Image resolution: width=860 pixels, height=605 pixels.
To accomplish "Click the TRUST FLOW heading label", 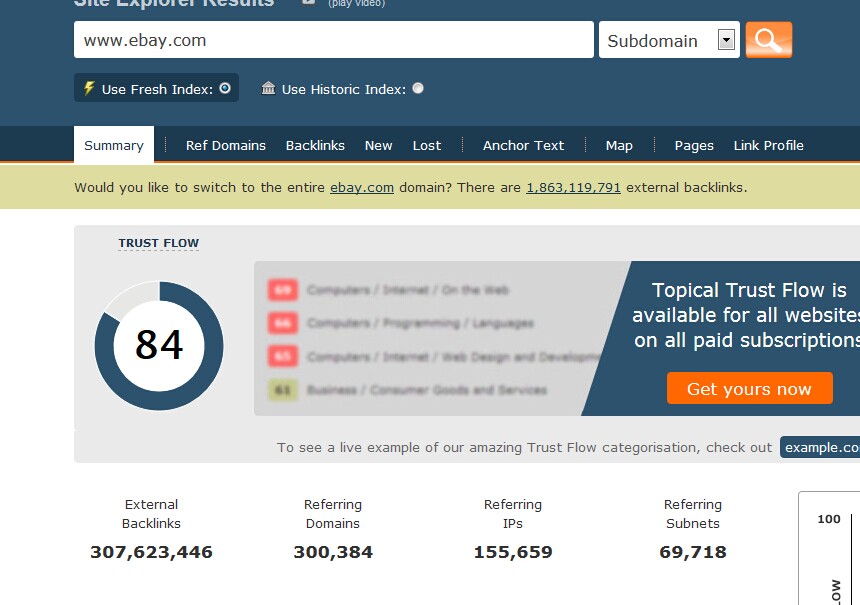I will pos(159,243).
